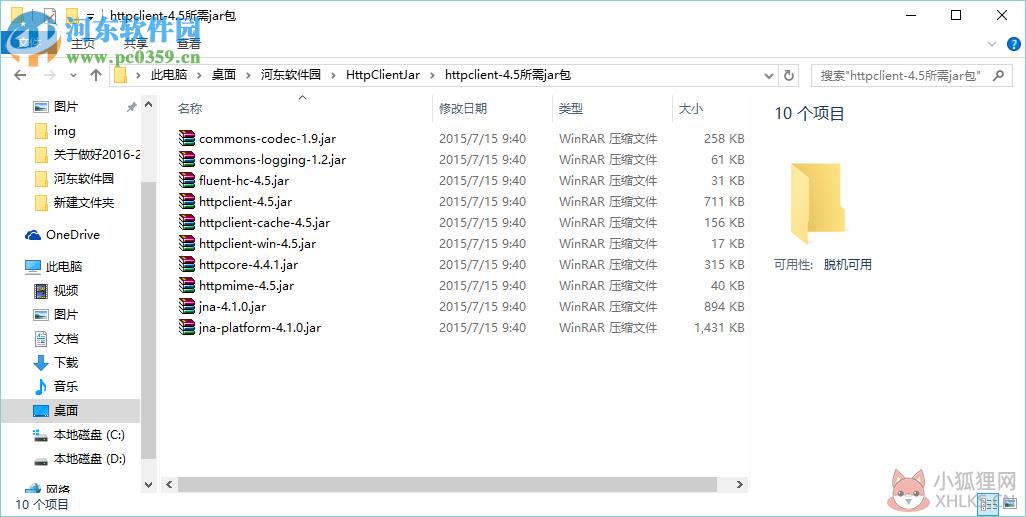Click navigation pane vertical scrollbar thumb

[x=149, y=320]
